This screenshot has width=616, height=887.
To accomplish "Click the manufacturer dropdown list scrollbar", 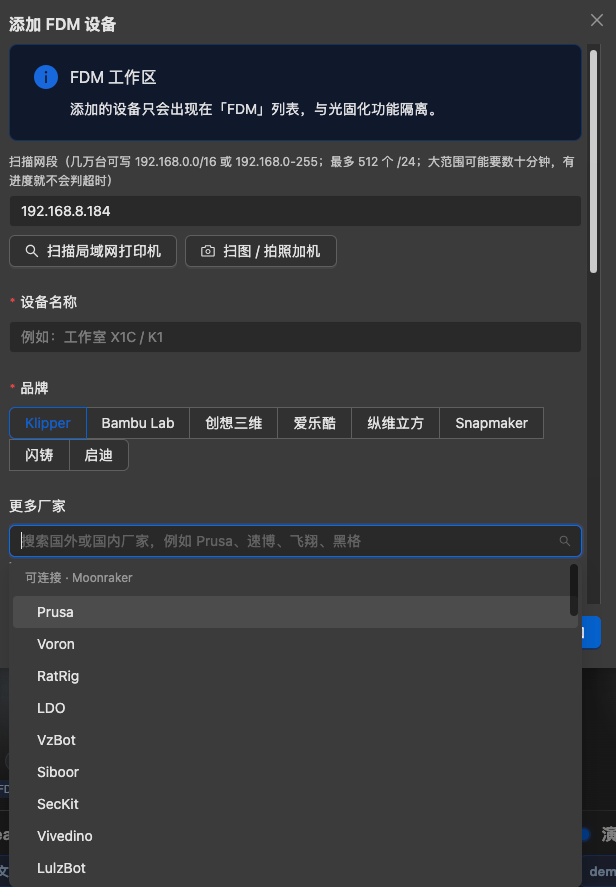I will 574,590.
